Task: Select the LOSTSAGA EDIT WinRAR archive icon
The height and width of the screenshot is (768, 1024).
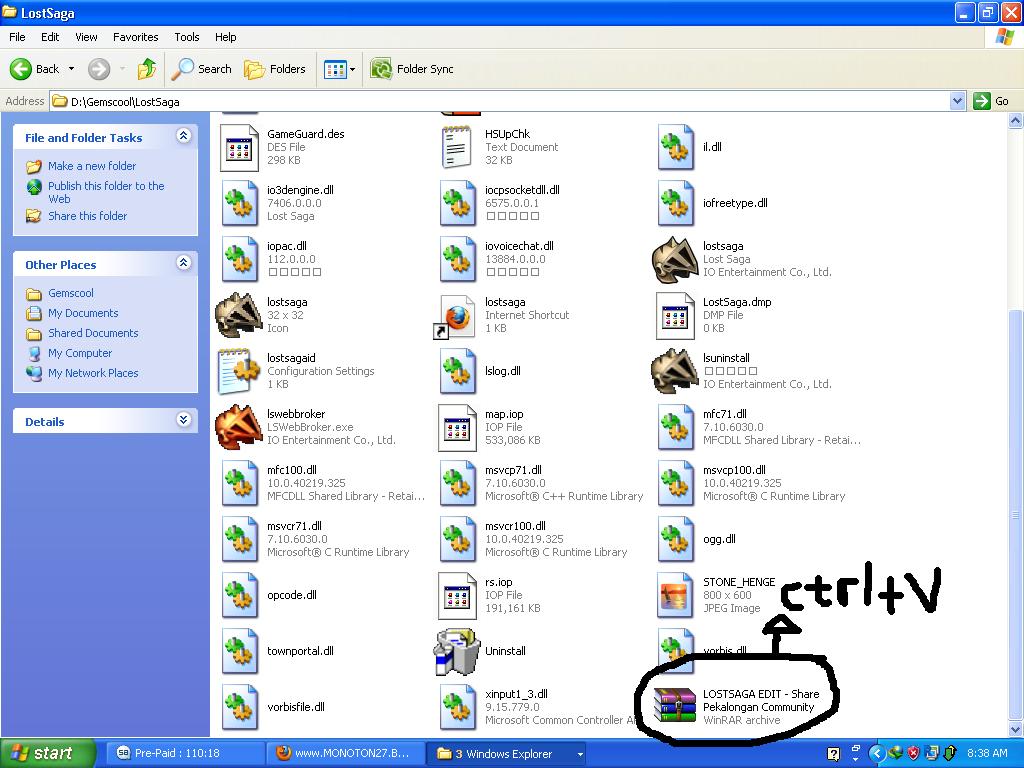Action: pos(675,706)
